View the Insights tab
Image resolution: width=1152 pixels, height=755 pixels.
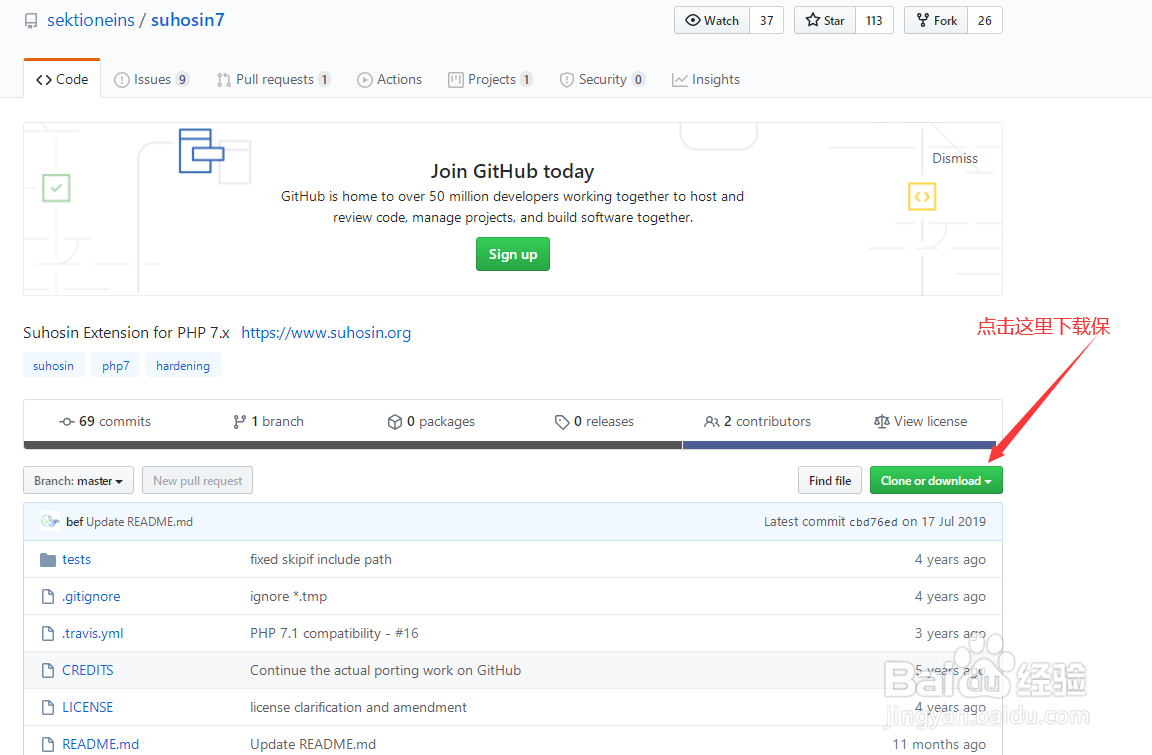[x=706, y=79]
